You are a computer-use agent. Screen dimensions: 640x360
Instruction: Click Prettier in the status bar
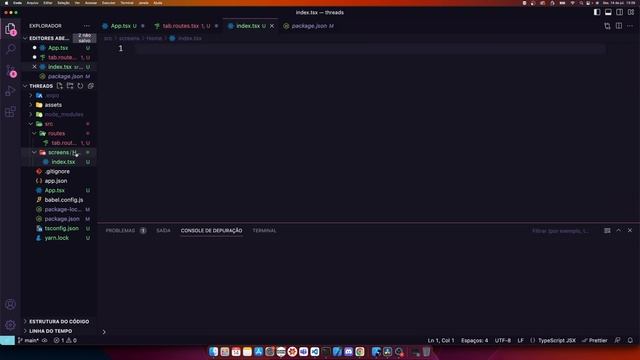pos(595,340)
